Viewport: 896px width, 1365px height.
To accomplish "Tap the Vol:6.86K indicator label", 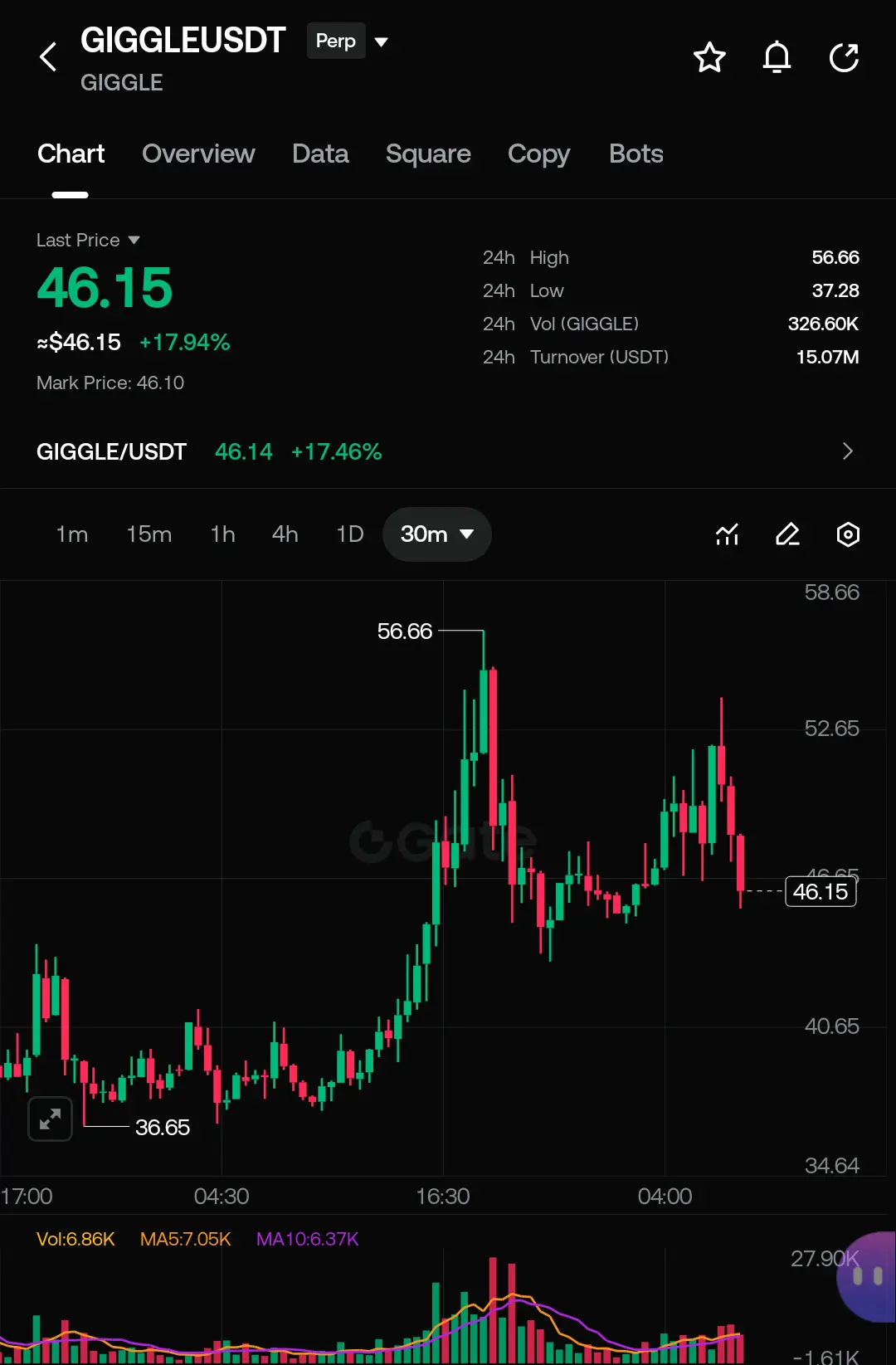I will (x=75, y=1239).
